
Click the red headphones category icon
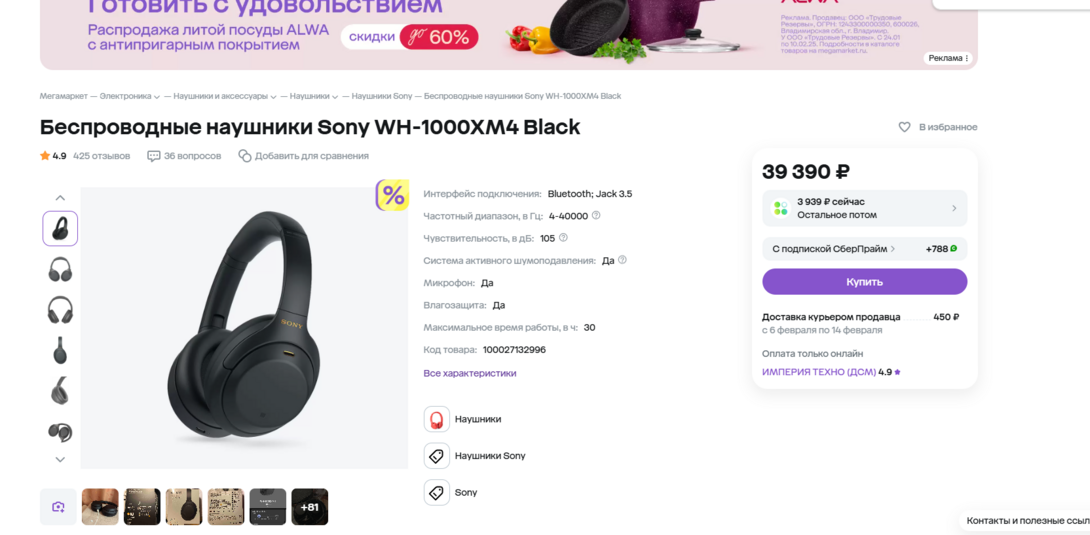click(436, 420)
